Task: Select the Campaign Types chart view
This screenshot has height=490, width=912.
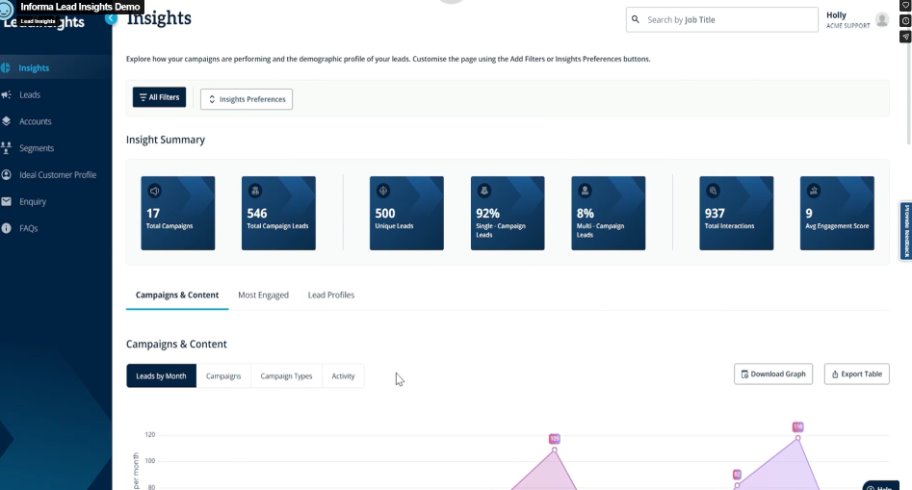Action: 286,376
